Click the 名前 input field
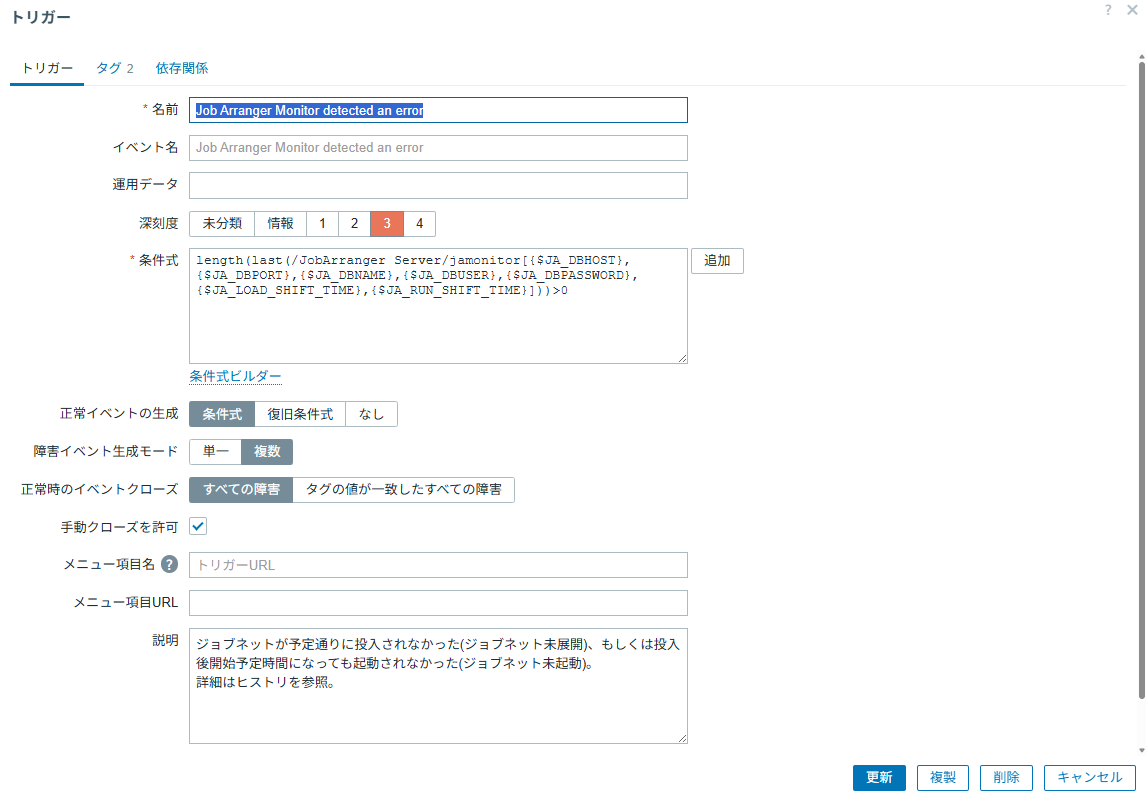 (x=439, y=110)
